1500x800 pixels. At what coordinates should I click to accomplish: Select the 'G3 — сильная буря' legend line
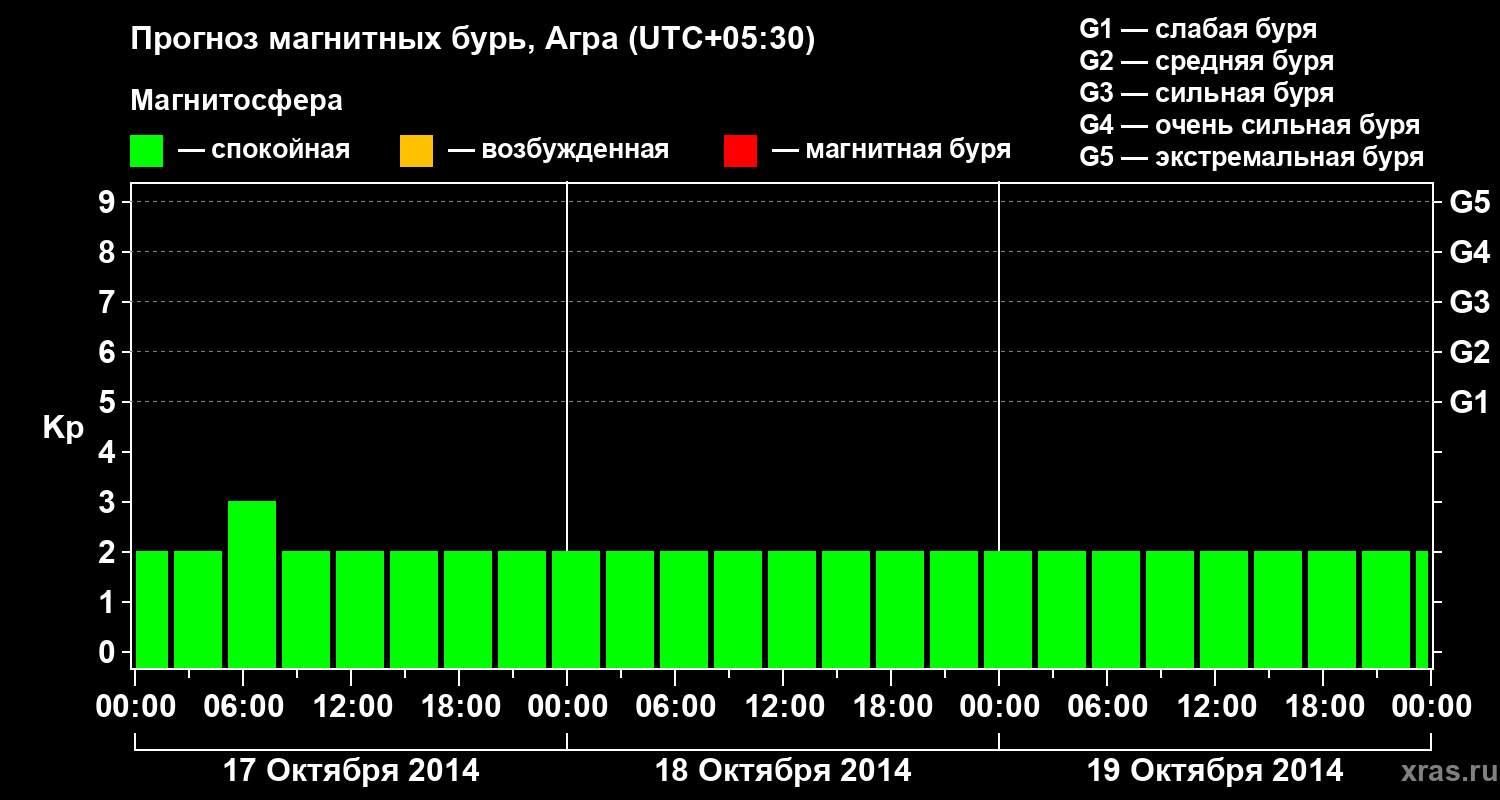click(1206, 93)
